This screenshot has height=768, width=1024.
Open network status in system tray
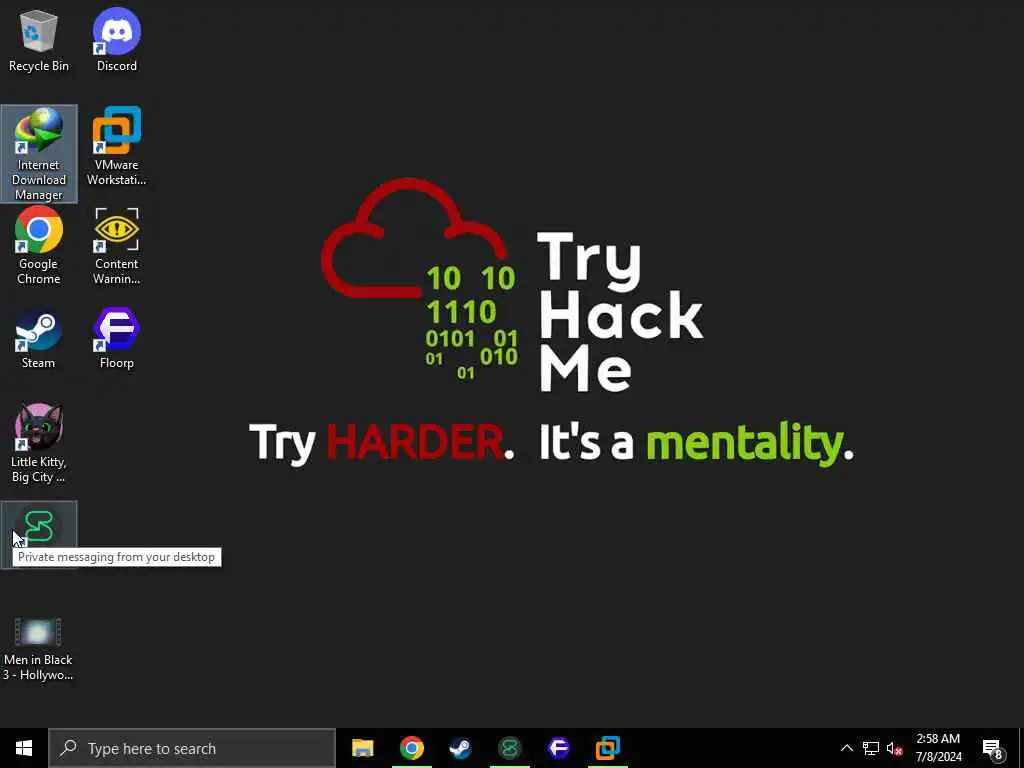tap(871, 748)
